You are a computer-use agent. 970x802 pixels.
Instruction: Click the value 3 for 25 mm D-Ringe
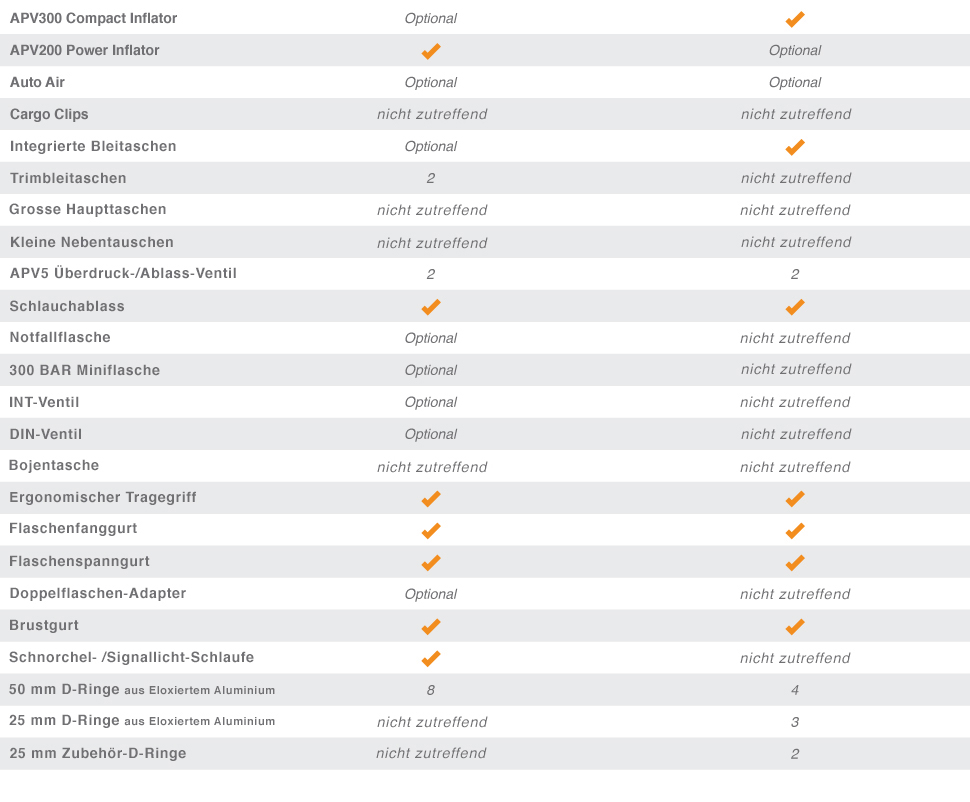pyautogui.click(x=795, y=722)
